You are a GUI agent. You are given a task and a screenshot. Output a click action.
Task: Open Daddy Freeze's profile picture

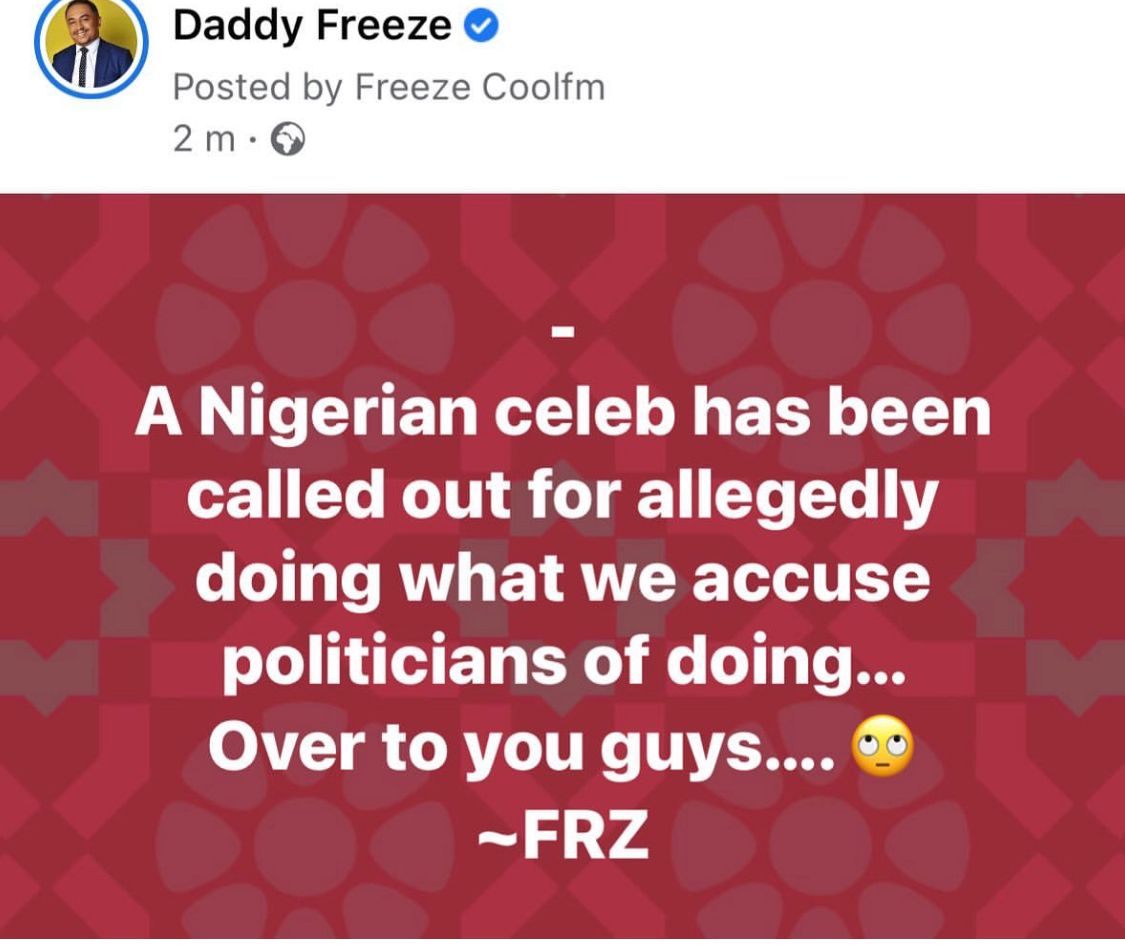[x=91, y=43]
